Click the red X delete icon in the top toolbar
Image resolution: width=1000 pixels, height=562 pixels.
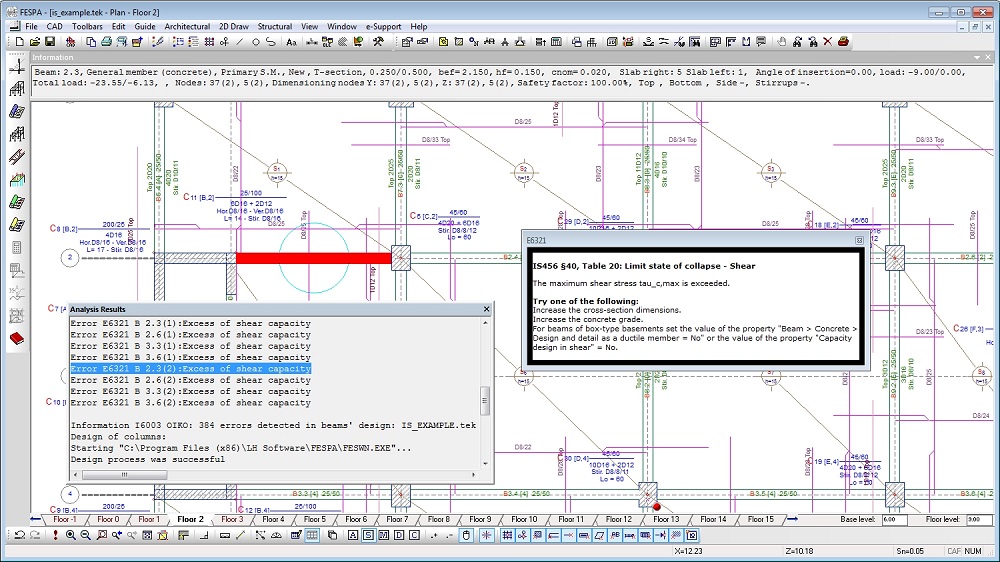click(x=827, y=42)
